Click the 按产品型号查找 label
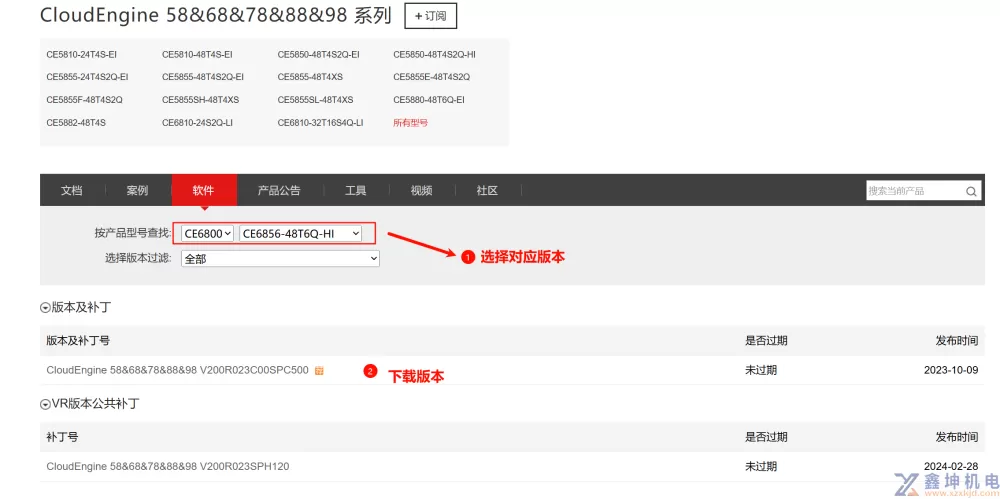Screen dimensions: 1000x499 click(x=133, y=234)
